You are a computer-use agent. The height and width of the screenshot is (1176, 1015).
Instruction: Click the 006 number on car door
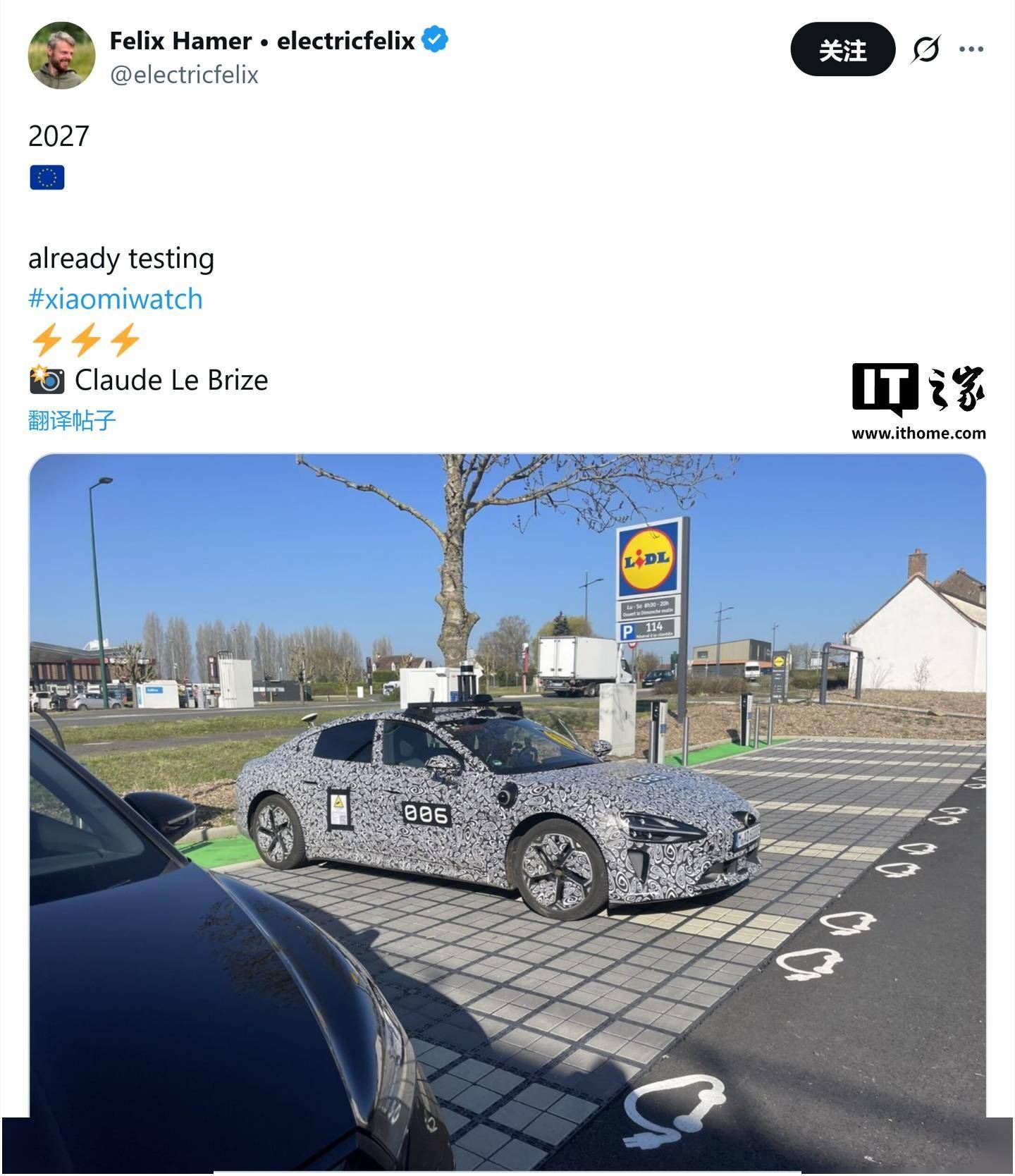pos(426,814)
